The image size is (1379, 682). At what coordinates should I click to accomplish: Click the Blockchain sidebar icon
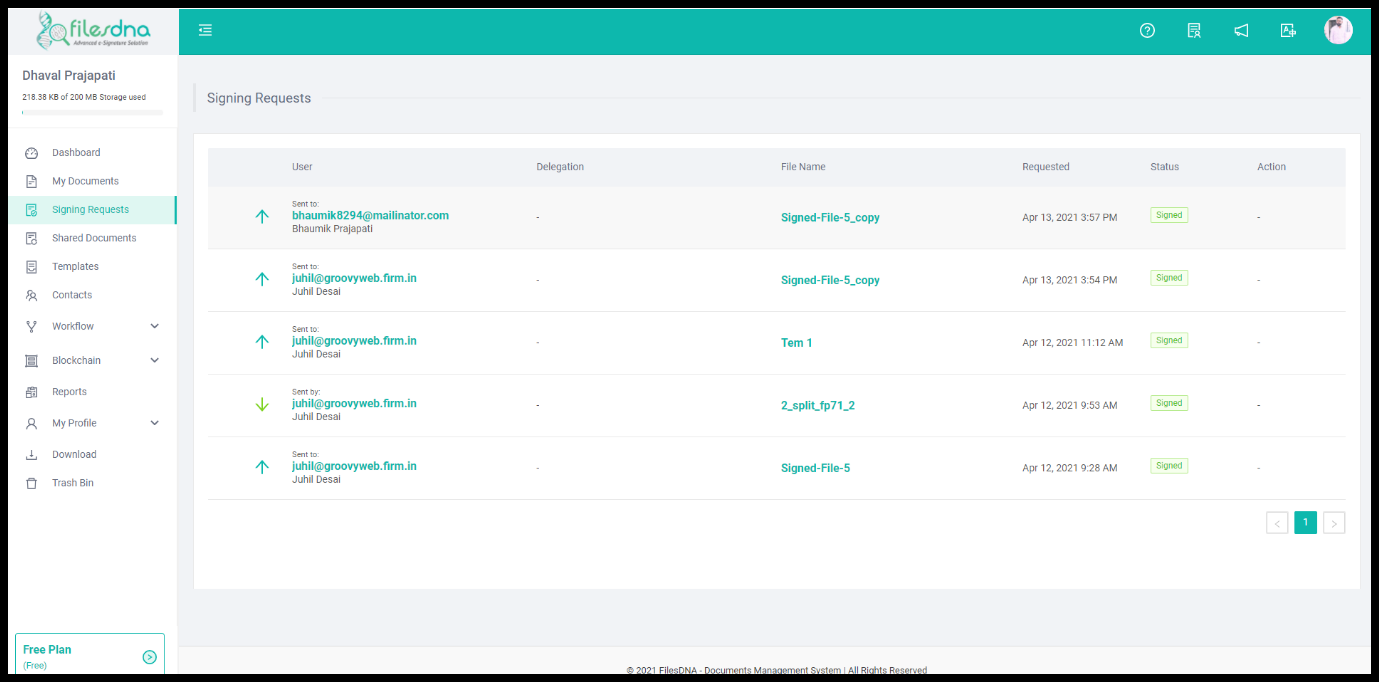pyautogui.click(x=31, y=360)
